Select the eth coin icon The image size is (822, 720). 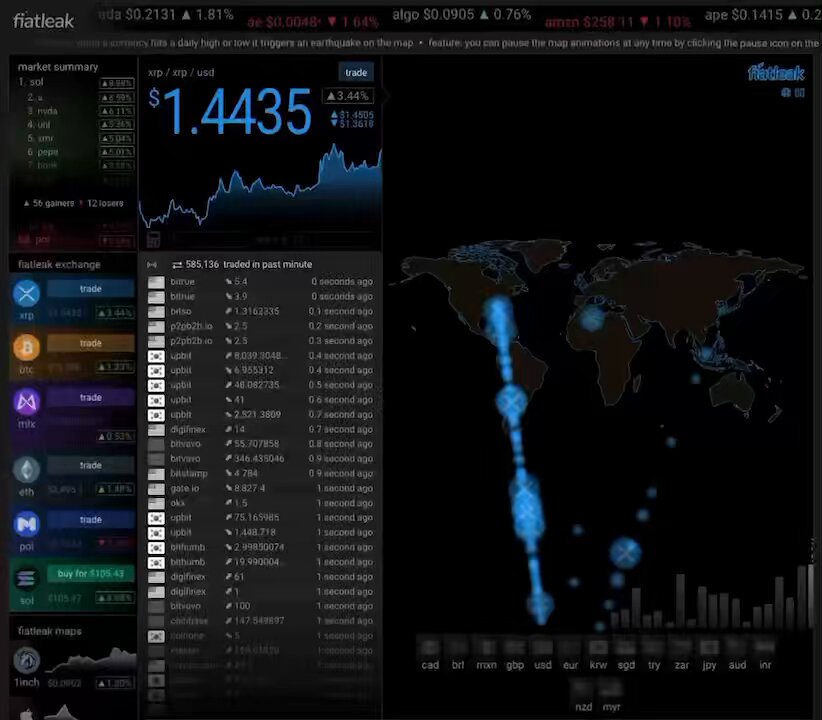tap(26, 470)
